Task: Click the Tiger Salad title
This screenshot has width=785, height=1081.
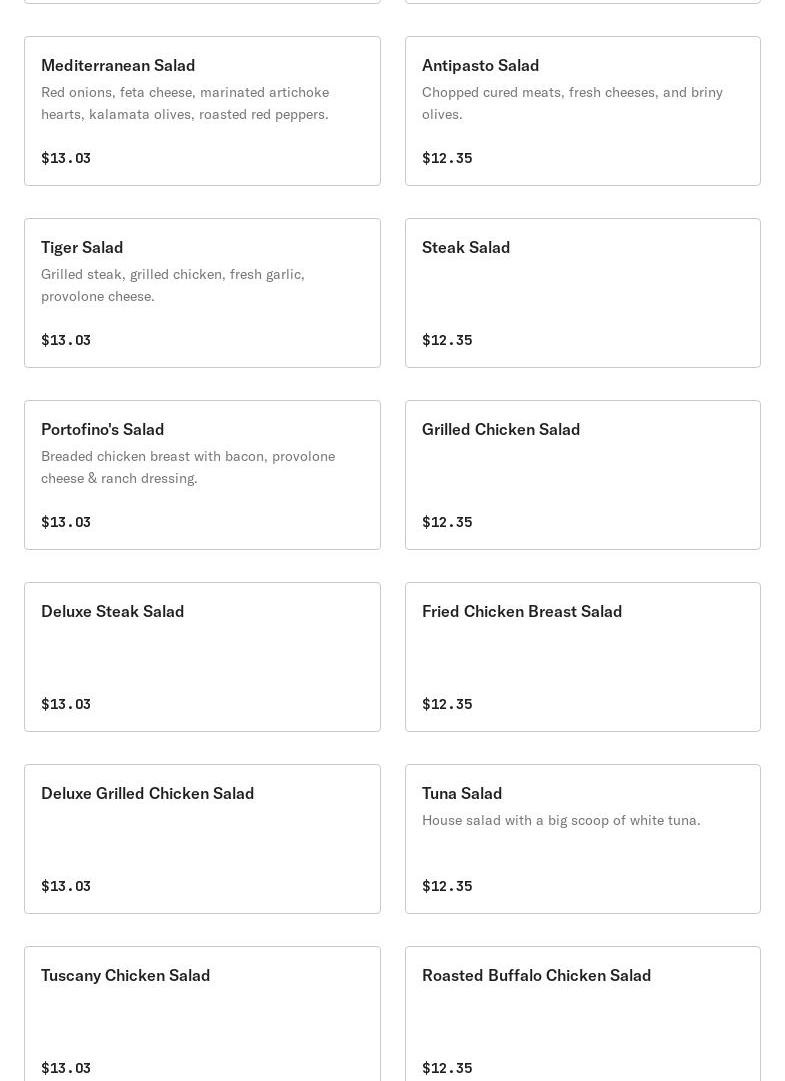Action: coord(82,247)
